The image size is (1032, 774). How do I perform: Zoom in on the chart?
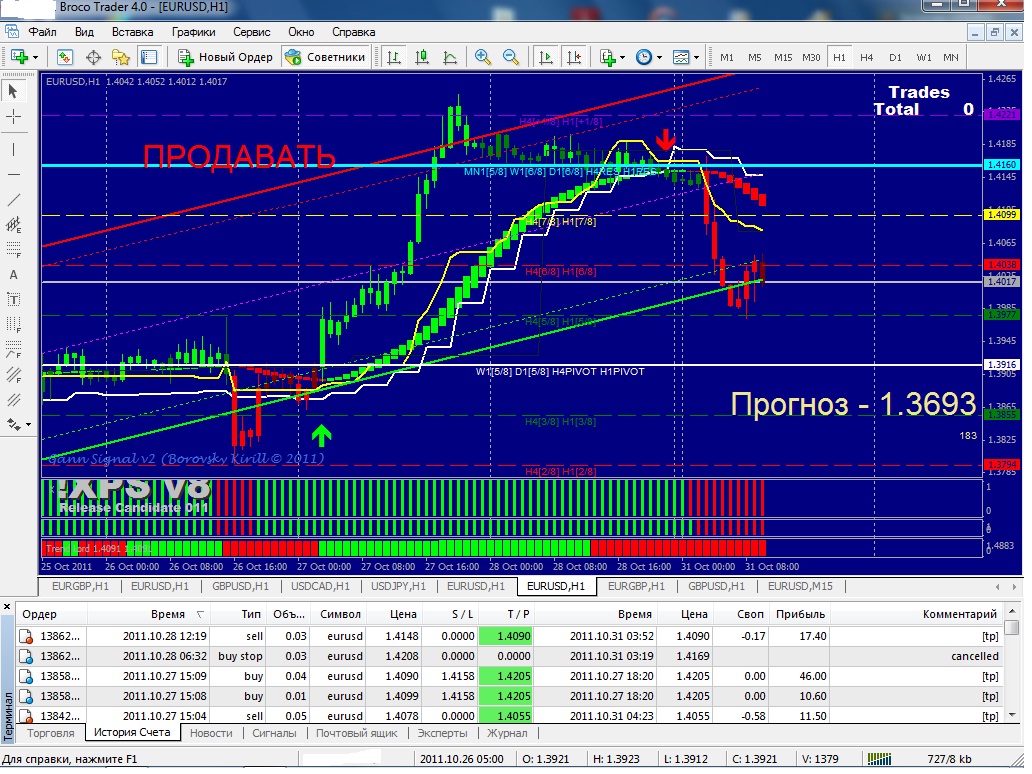[483, 58]
